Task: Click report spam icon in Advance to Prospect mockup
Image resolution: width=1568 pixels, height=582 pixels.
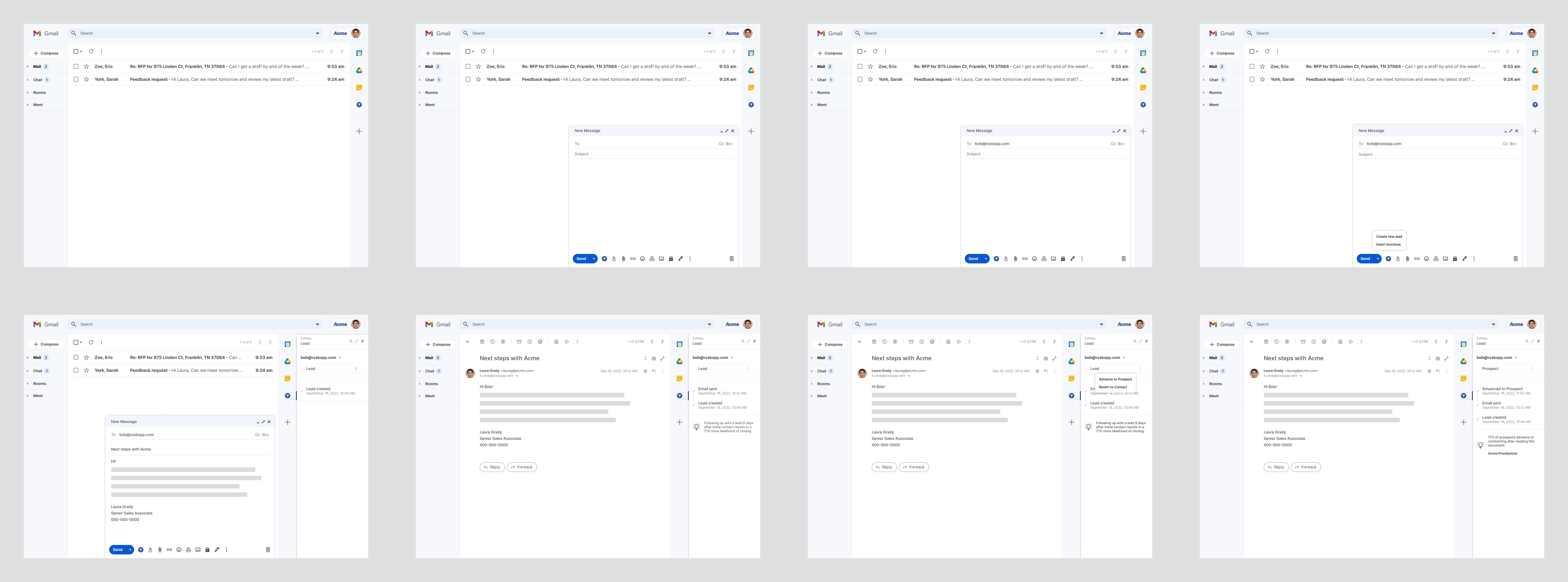Action: point(884,342)
